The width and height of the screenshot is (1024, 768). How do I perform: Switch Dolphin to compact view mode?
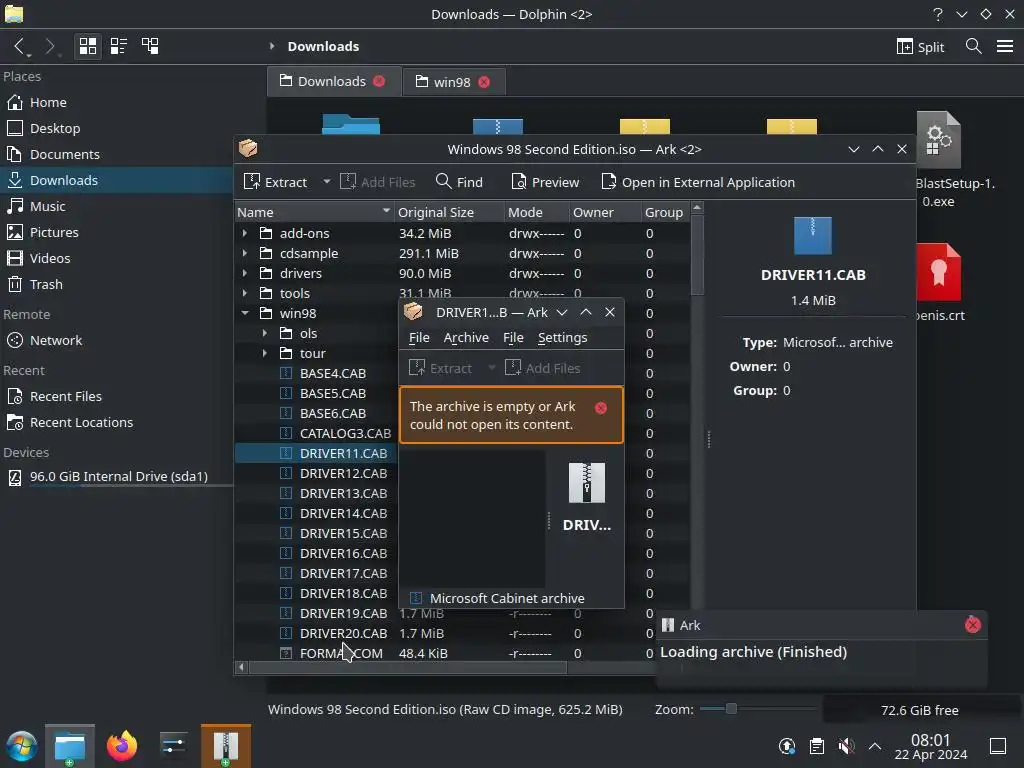pyautogui.click(x=118, y=46)
